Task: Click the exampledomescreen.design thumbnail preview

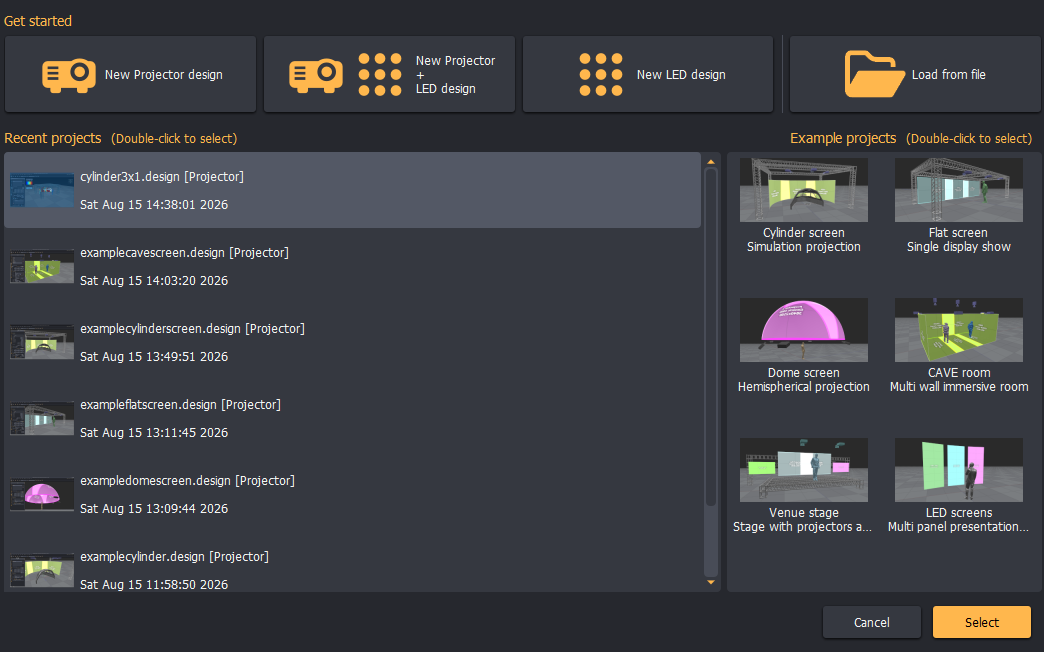Action: tap(42, 494)
